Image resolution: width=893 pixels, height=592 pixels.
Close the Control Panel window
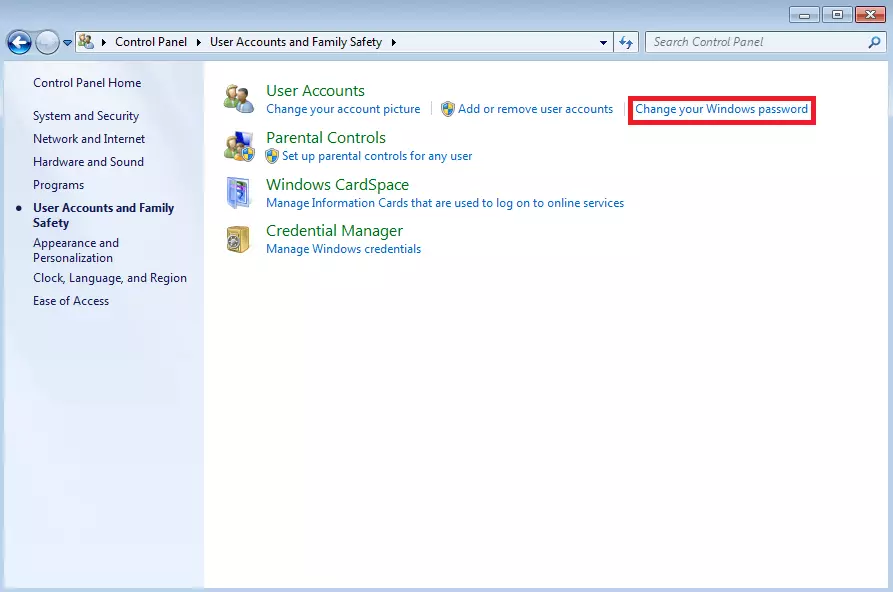pyautogui.click(x=870, y=15)
